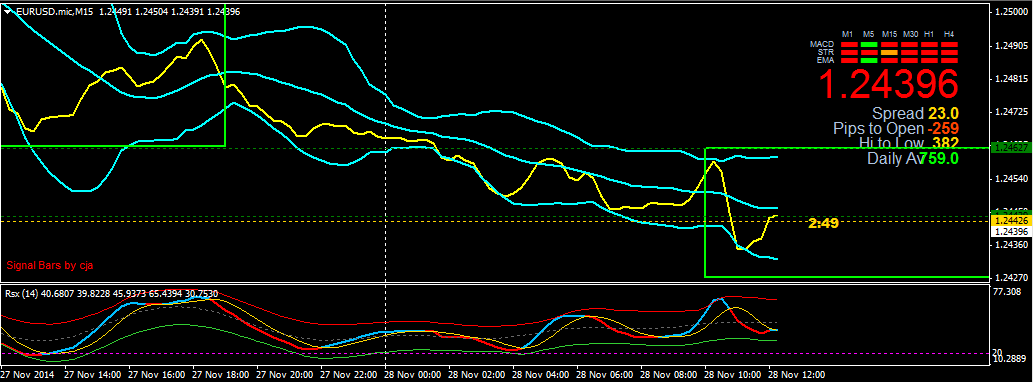Click the red EMA M1 signal bar
The height and width of the screenshot is (382, 1034).
tap(849, 60)
